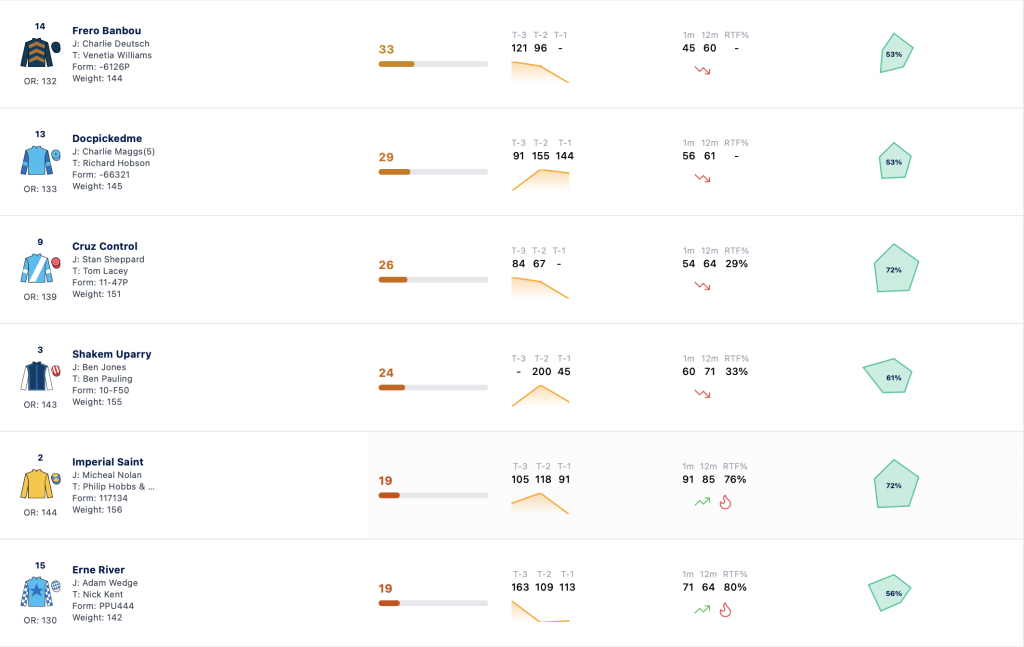Click Shakem Uparry's red cap icon
Image resolution: width=1024 pixels, height=647 pixels.
tap(56, 371)
